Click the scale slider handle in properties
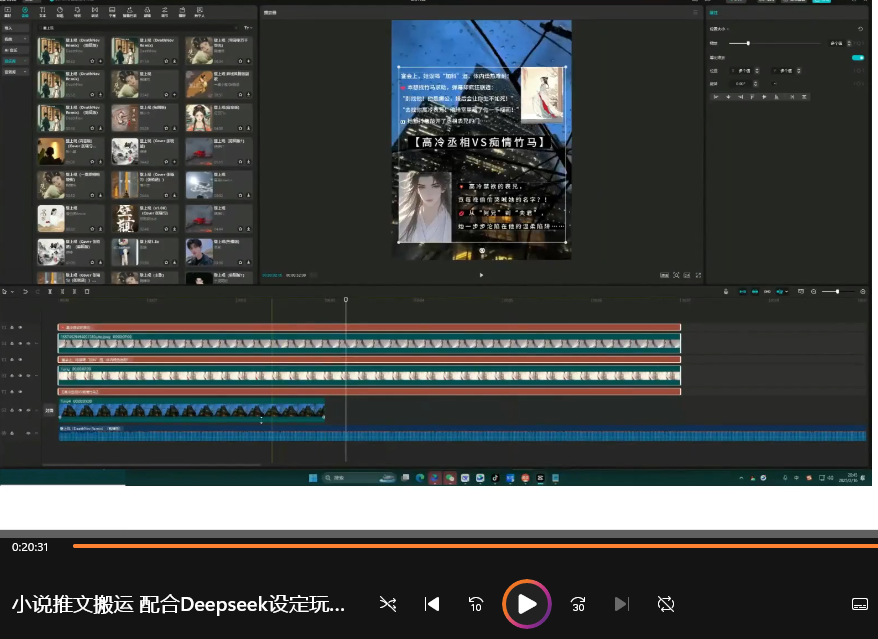878x639 pixels. coord(748,43)
